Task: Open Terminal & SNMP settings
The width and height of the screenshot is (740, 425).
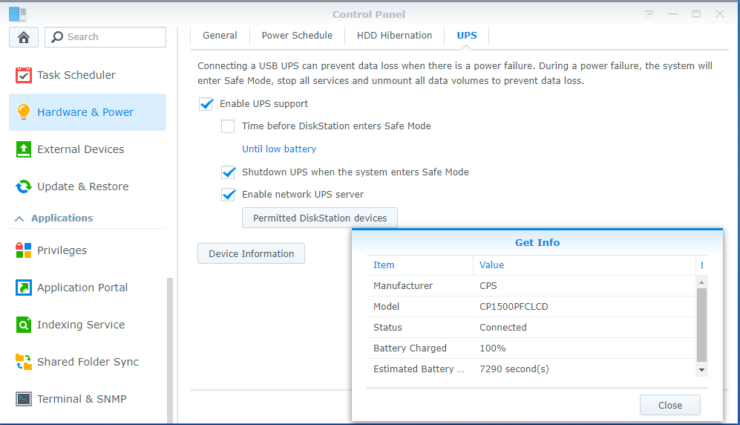Action: click(83, 398)
